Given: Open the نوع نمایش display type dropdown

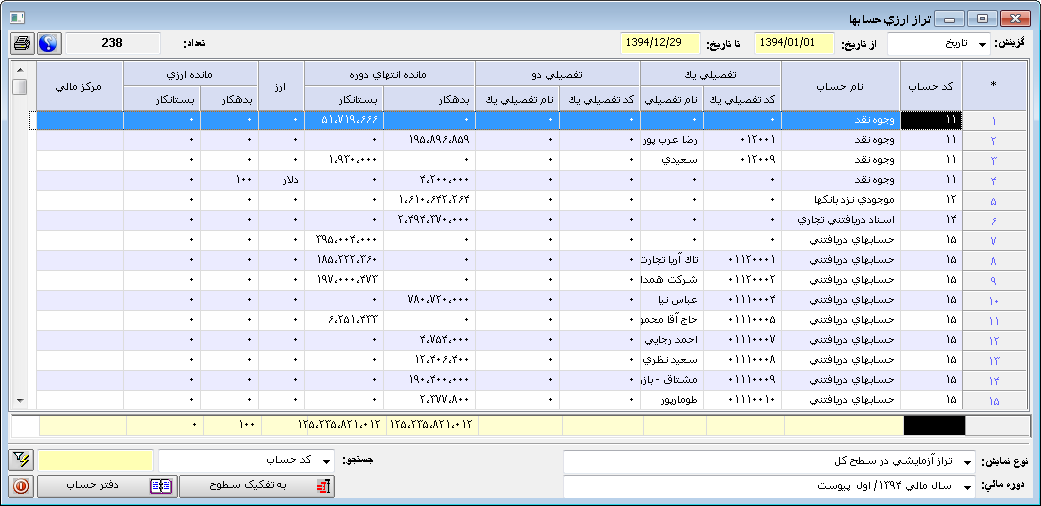Looking at the screenshot, I should click(967, 463).
